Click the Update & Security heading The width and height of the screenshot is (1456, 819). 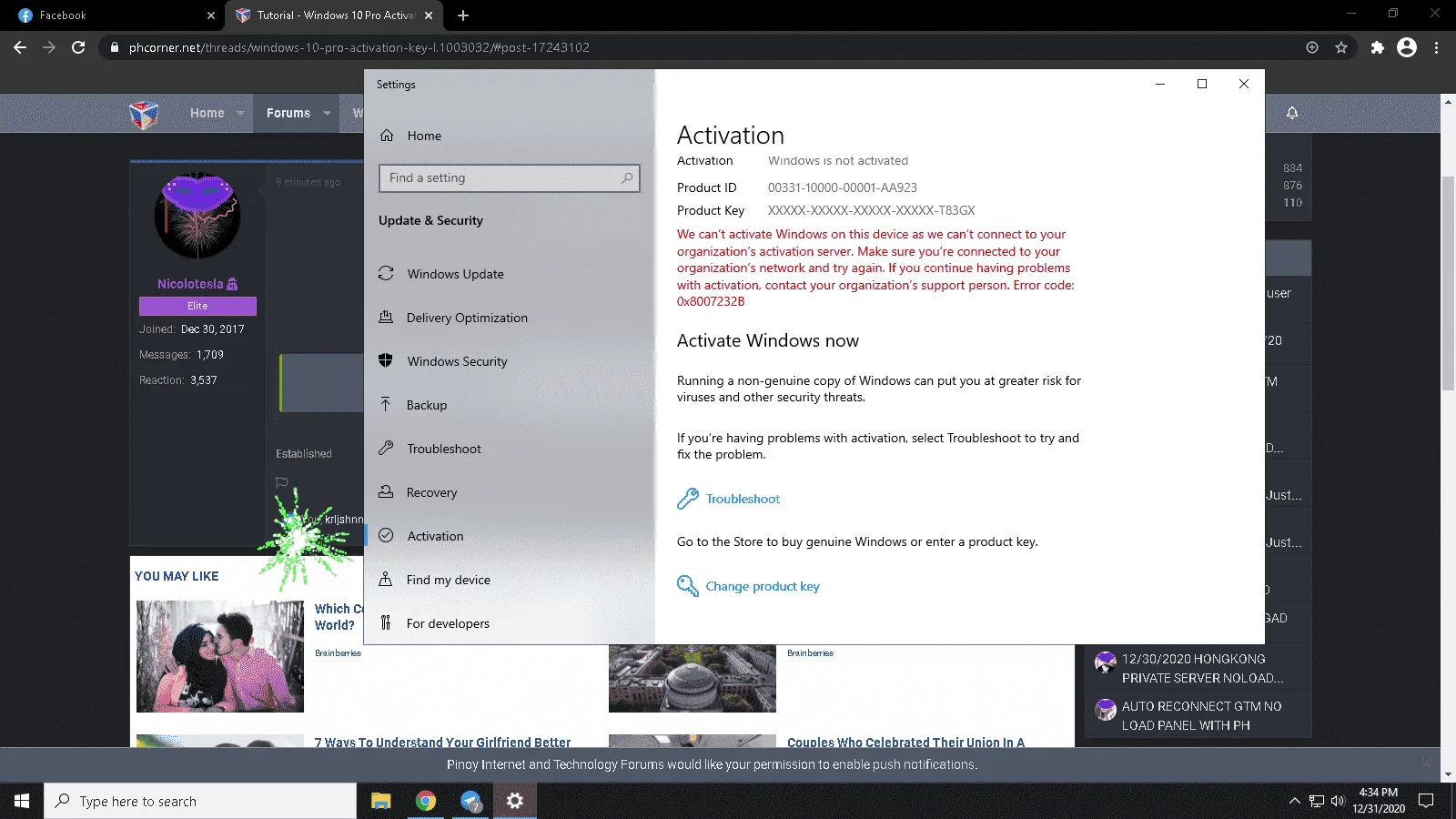pyautogui.click(x=430, y=220)
